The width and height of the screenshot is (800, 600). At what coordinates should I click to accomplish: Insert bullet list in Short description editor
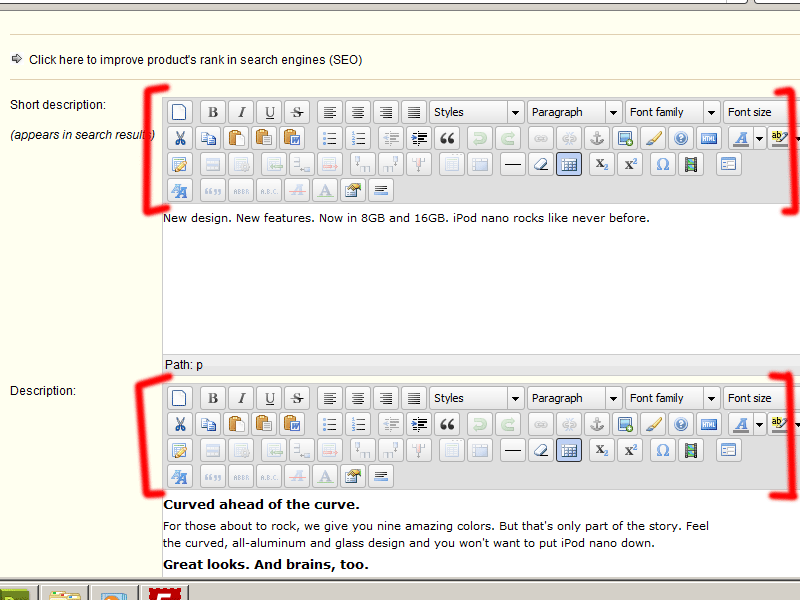(330, 138)
